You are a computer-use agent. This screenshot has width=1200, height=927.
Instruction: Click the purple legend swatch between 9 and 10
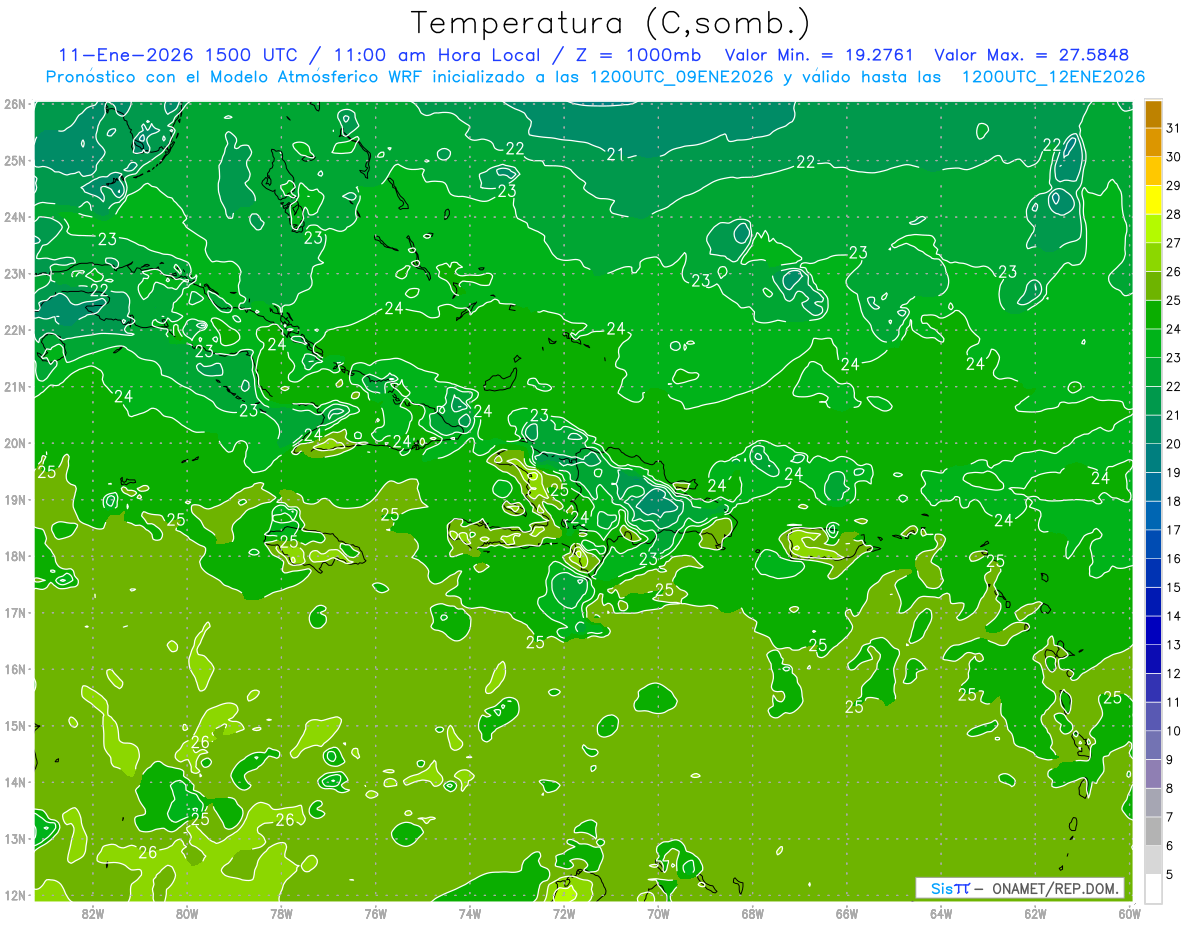coord(1153,745)
